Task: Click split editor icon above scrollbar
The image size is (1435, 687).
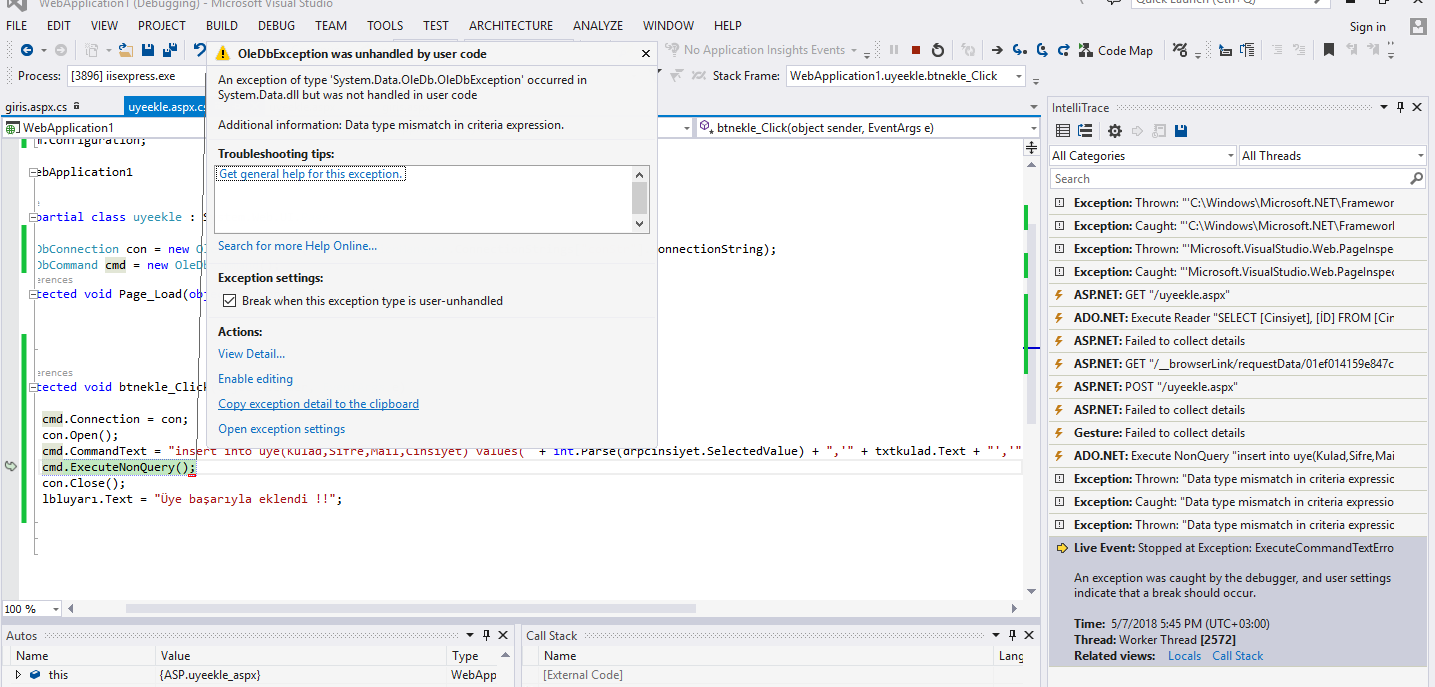Action: click(1032, 148)
